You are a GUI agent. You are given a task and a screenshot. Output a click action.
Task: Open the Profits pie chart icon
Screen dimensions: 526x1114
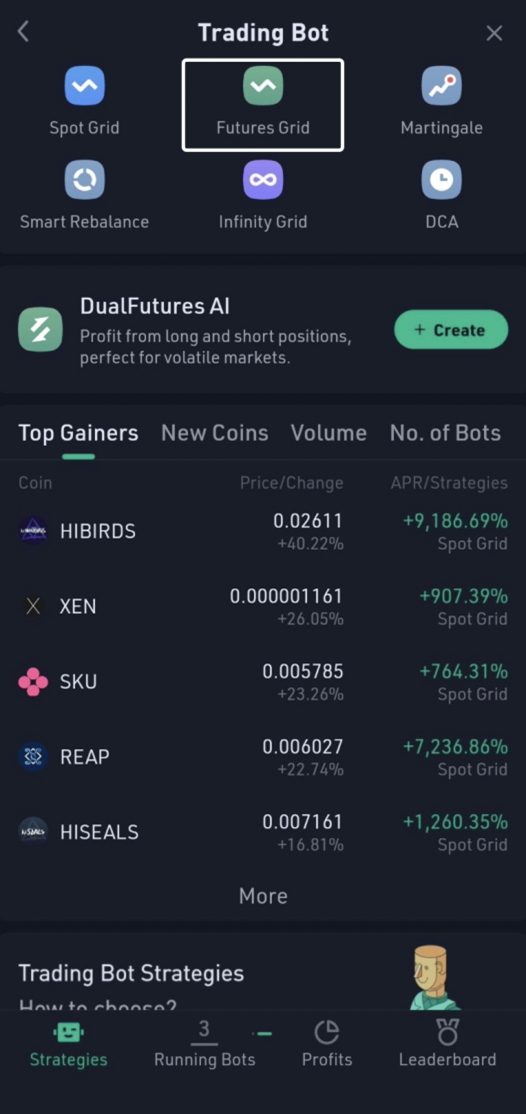(x=326, y=1032)
